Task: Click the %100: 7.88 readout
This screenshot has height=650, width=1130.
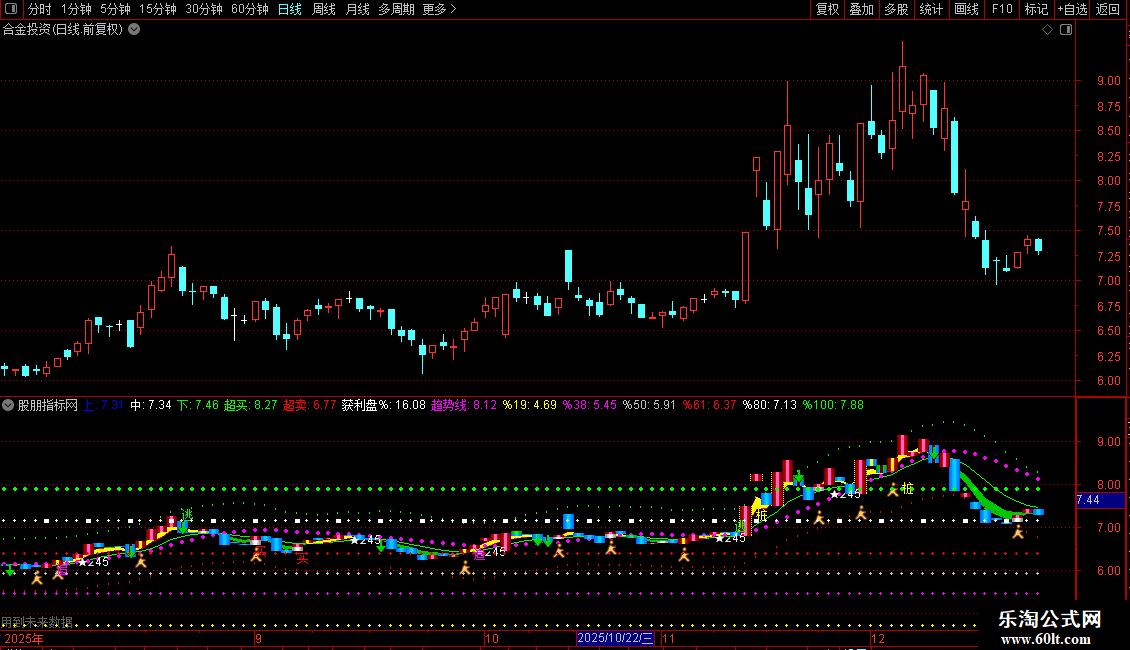Action: point(833,405)
